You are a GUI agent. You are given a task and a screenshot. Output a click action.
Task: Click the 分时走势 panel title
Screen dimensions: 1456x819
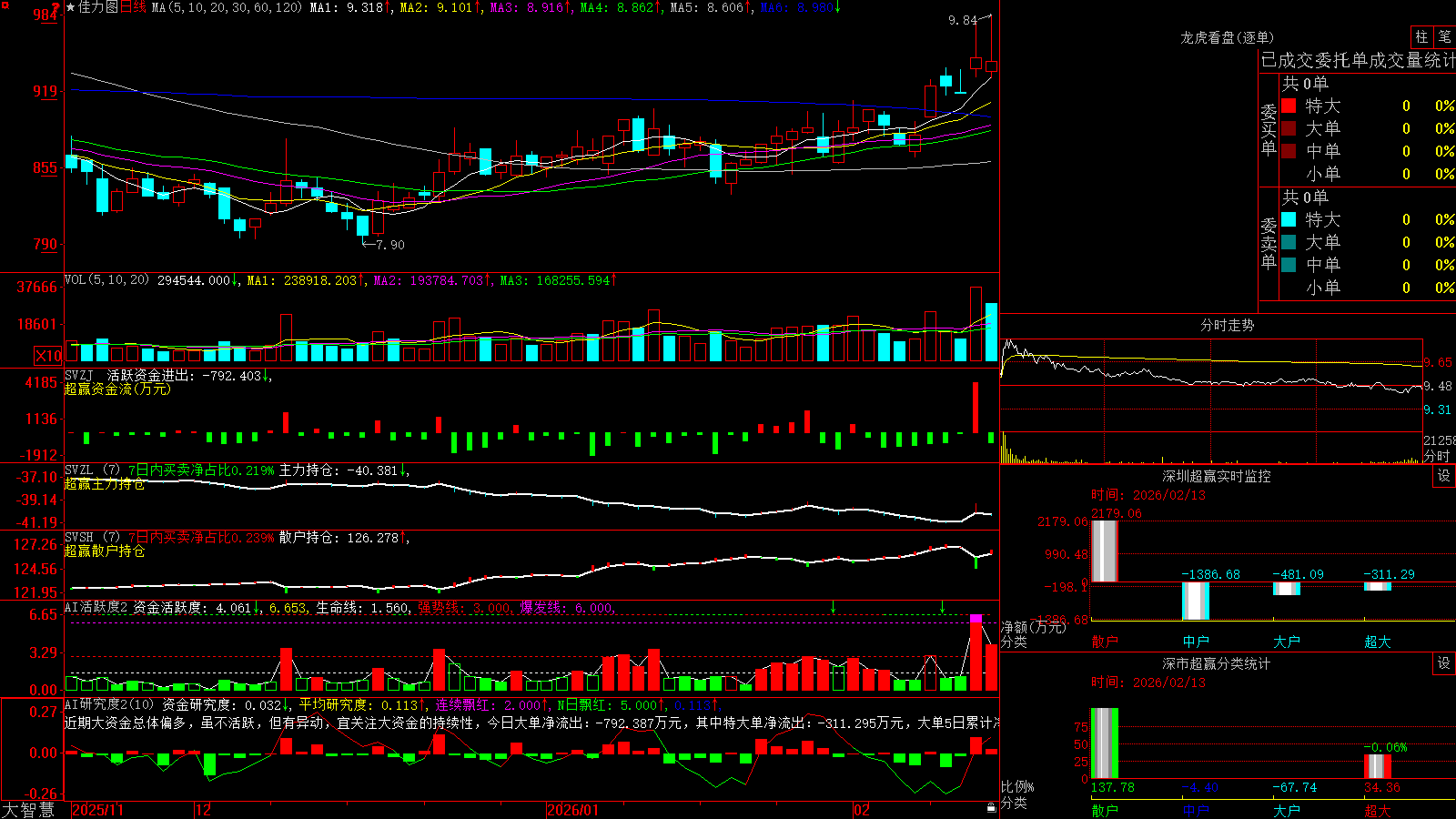click(1227, 325)
